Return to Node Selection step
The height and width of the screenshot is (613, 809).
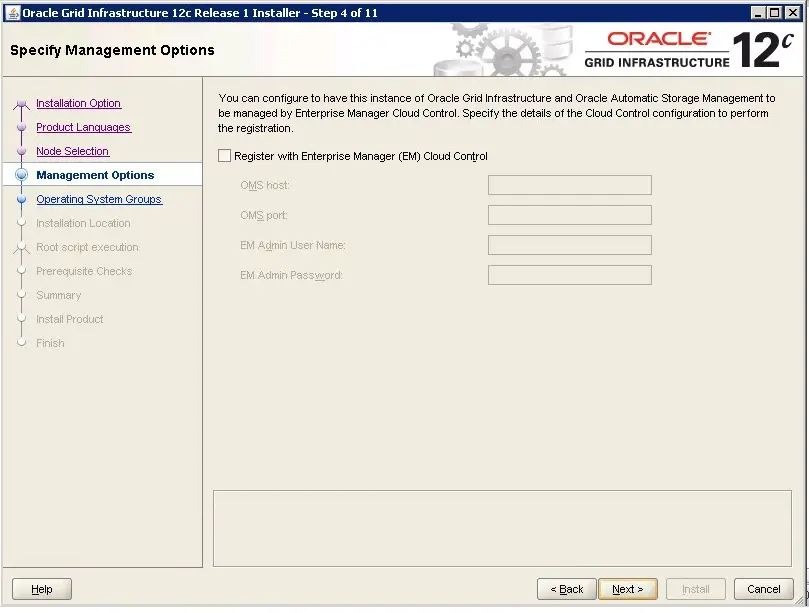73,151
